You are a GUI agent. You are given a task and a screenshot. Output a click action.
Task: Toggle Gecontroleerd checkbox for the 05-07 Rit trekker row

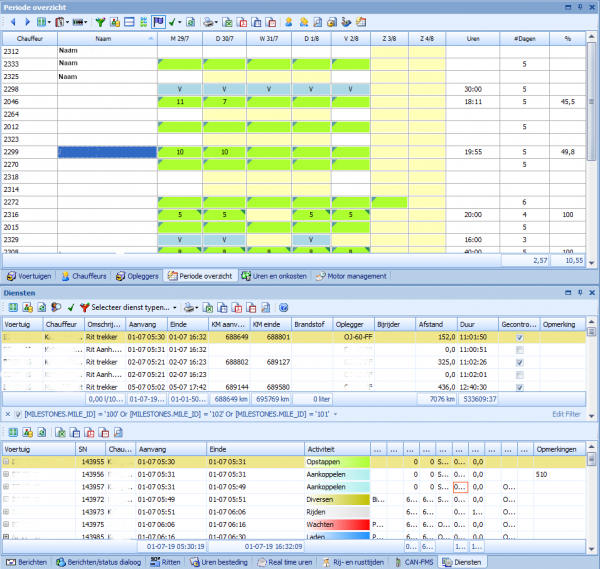519,387
